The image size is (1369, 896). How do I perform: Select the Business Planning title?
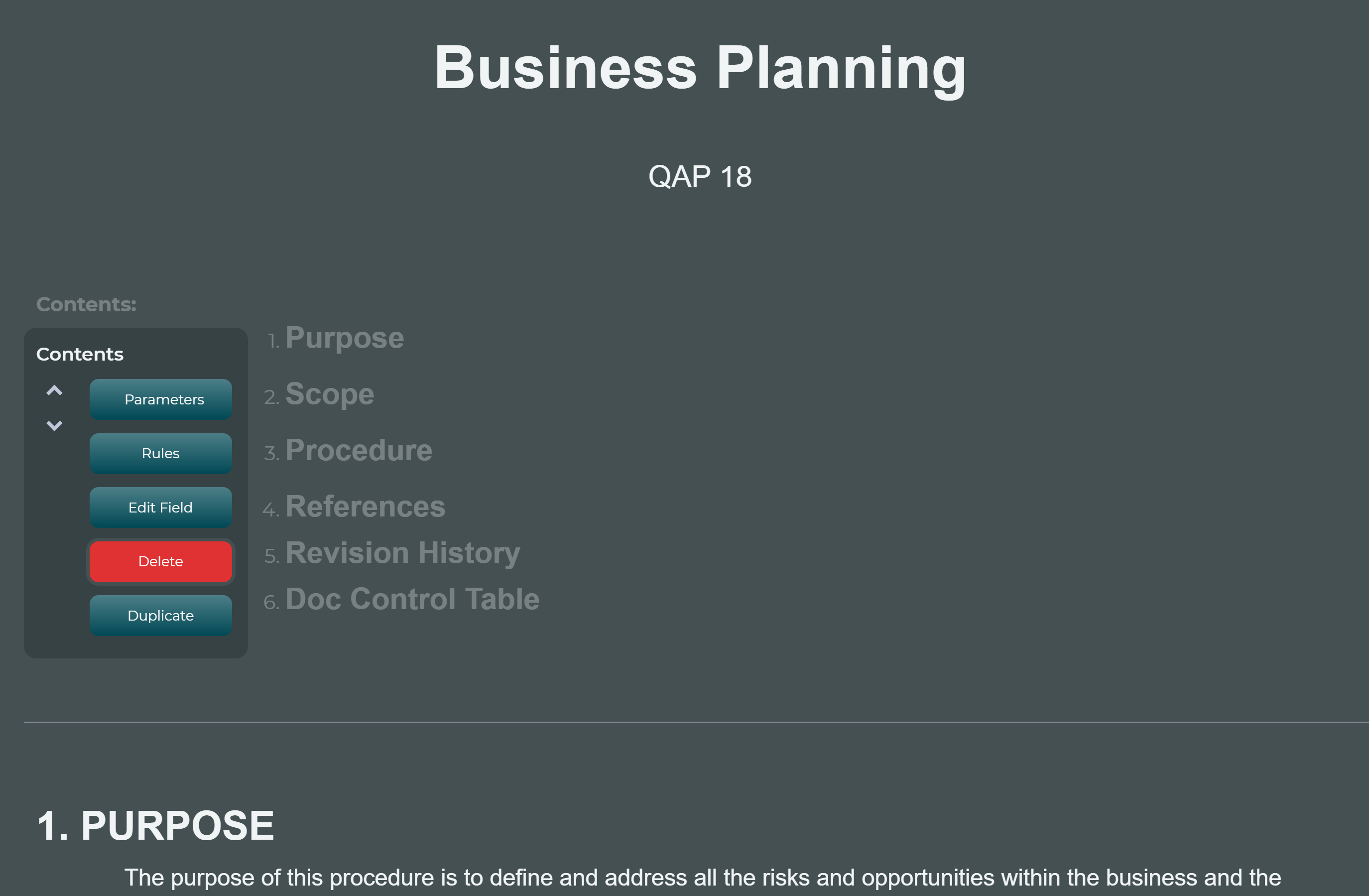(x=700, y=68)
